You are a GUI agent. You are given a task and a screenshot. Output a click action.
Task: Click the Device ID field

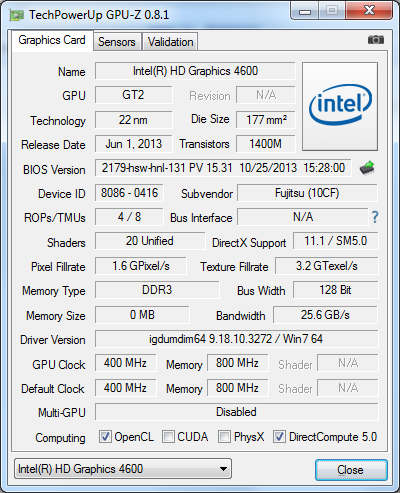(129, 193)
